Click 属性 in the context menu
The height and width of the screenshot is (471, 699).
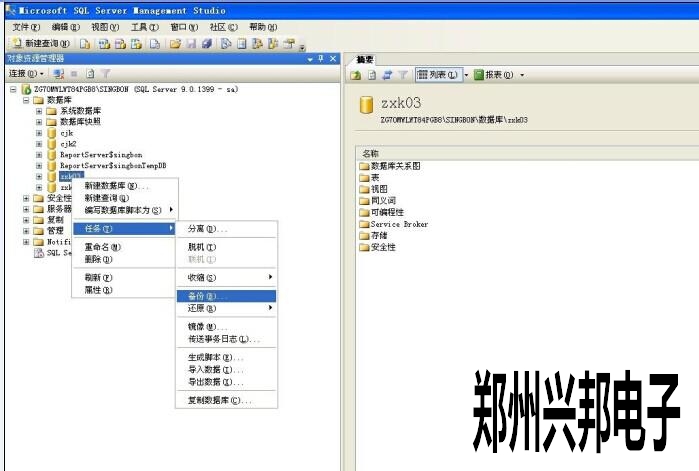point(100,290)
